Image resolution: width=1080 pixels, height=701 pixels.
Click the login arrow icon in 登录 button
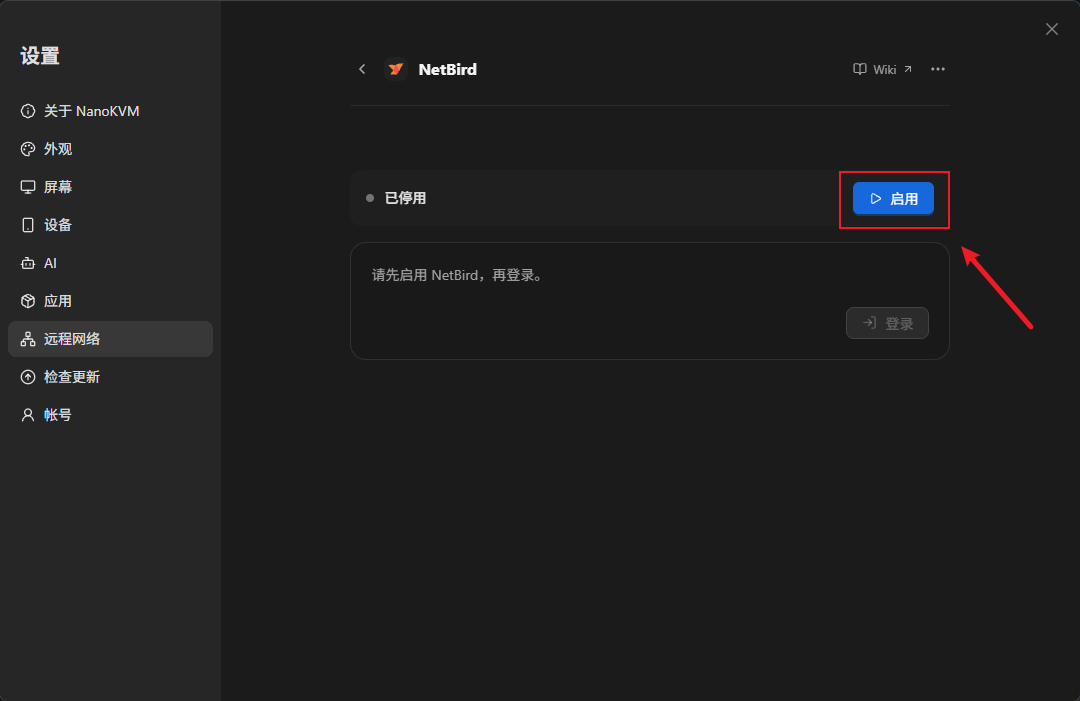pyautogui.click(x=869, y=322)
